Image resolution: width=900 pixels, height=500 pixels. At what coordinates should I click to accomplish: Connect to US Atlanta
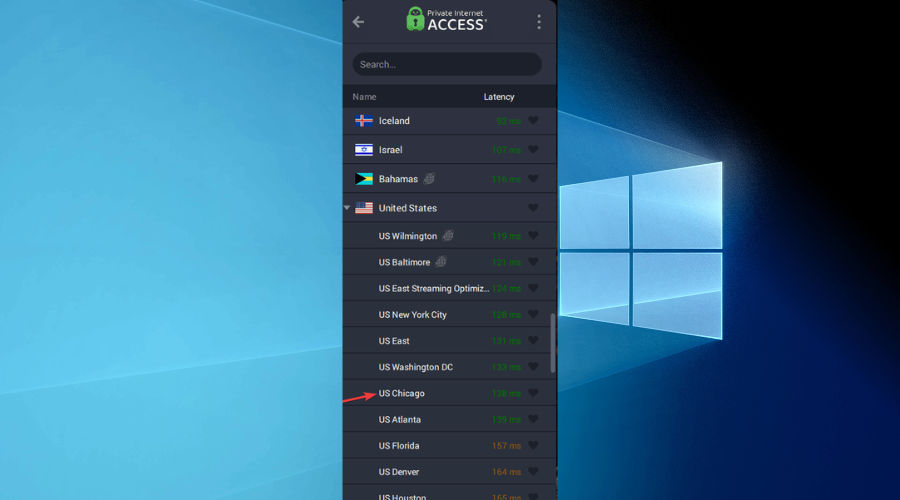[449, 420]
